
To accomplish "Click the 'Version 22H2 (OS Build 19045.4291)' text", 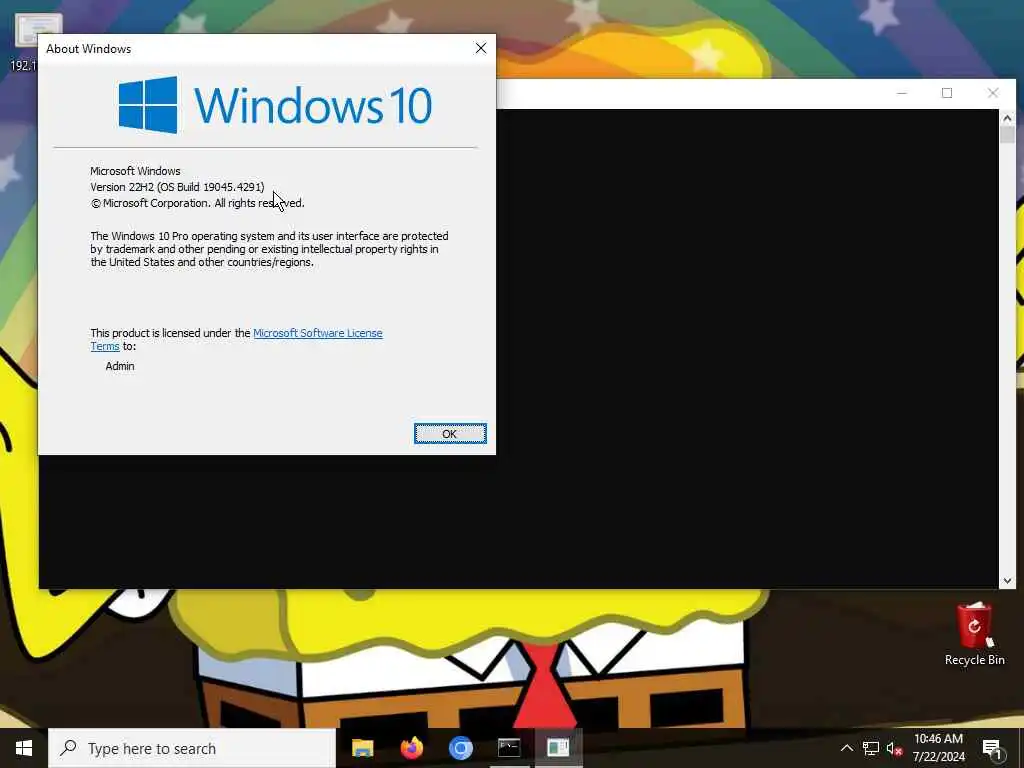I will pyautogui.click(x=178, y=187).
